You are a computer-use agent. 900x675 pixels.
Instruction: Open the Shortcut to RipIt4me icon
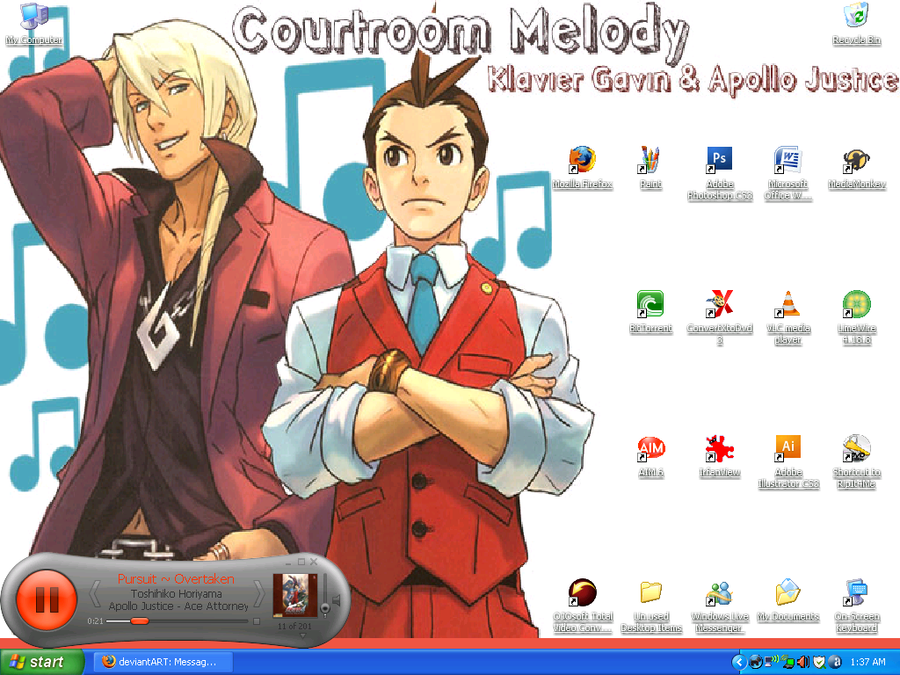click(857, 461)
